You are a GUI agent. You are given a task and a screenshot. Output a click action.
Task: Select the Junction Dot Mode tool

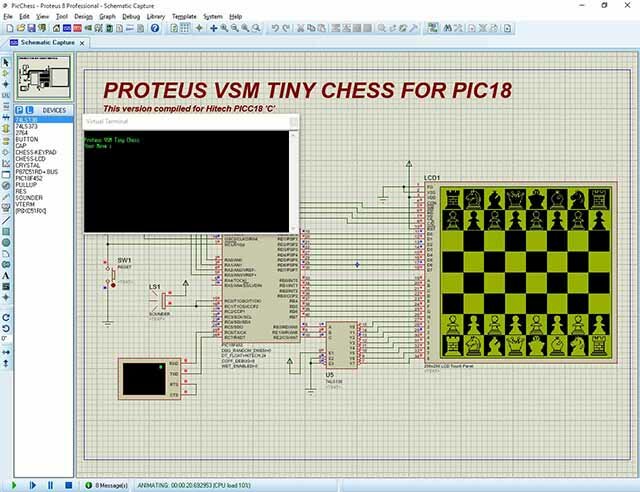click(x=6, y=84)
